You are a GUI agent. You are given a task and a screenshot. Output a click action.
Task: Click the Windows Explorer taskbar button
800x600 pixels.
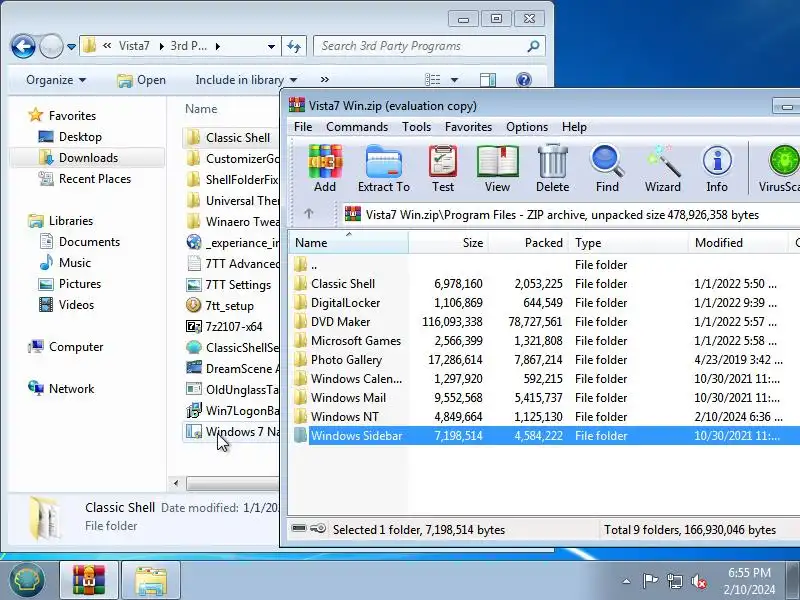click(151, 580)
